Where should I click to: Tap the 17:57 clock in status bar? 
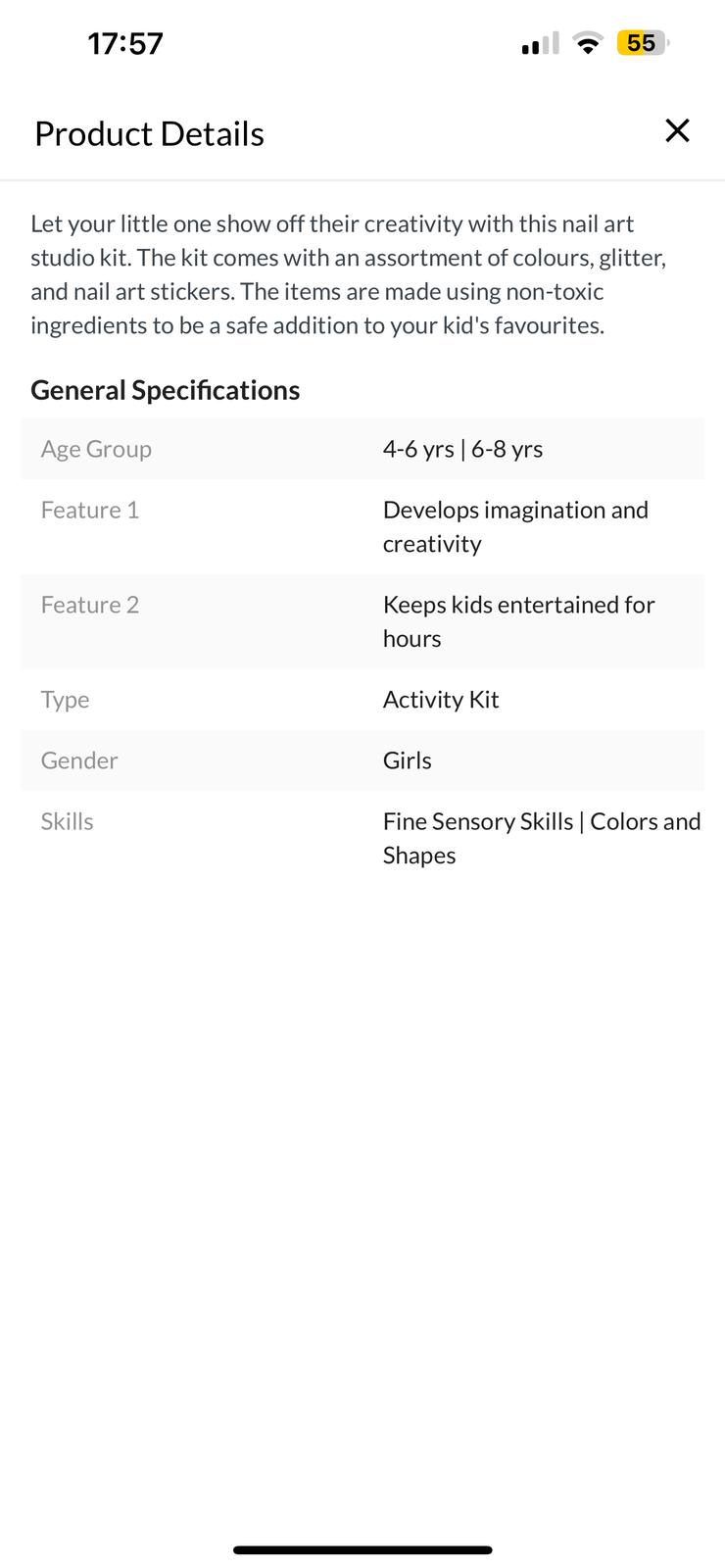pyautogui.click(x=125, y=44)
